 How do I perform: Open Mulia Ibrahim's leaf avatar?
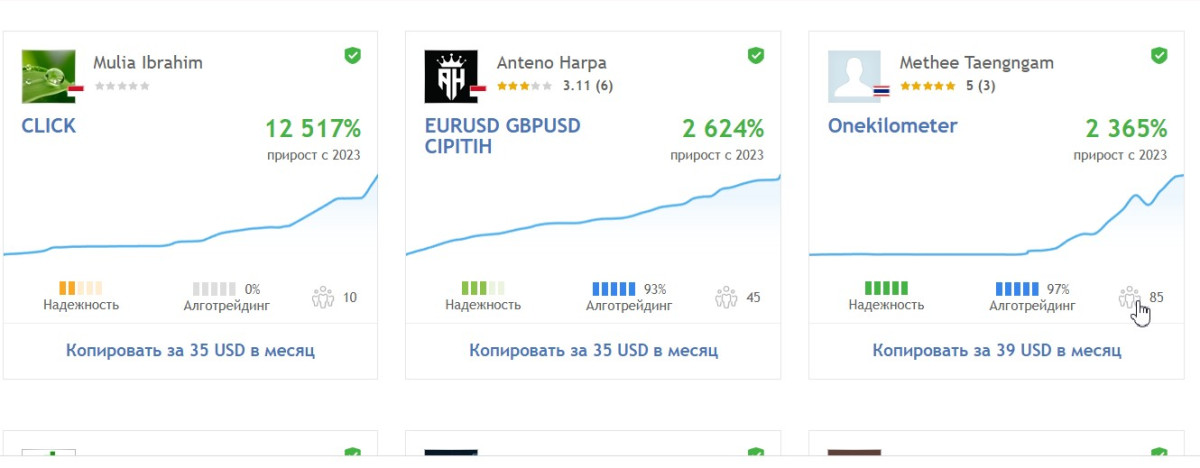[x=48, y=77]
